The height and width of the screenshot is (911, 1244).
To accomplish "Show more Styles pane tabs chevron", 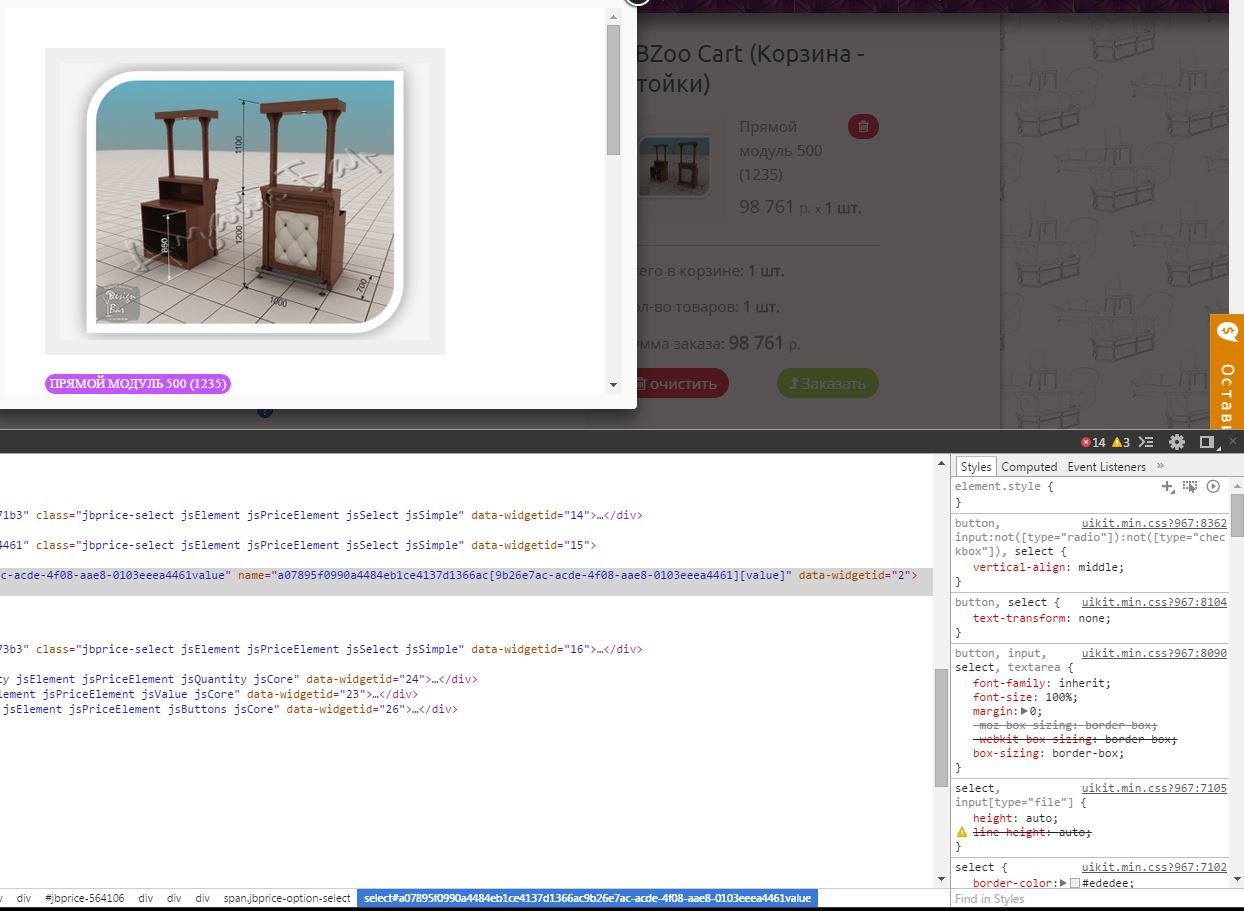I will coord(1160,466).
